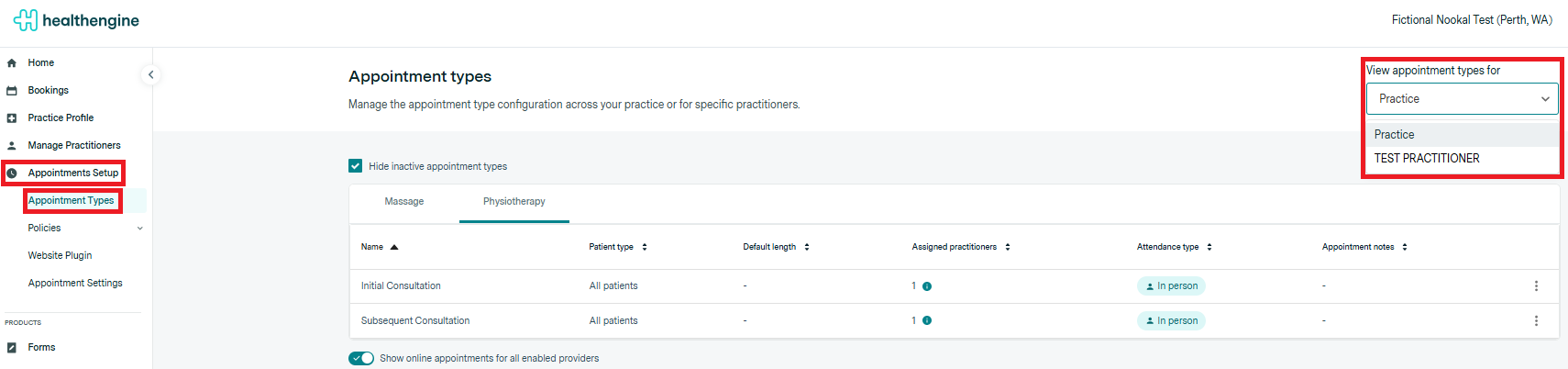Viewport: 1568px width, 369px height.
Task: Click the healthengine logo
Action: click(x=77, y=20)
